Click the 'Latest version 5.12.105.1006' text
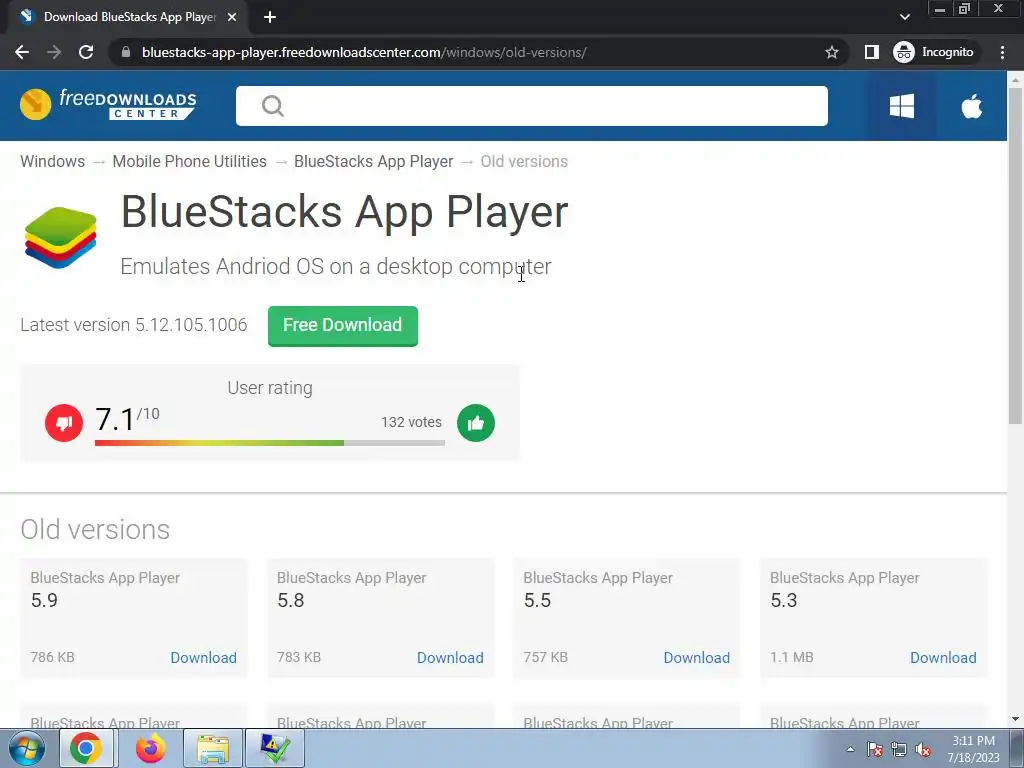The width and height of the screenshot is (1024, 768). pyautogui.click(x=133, y=325)
